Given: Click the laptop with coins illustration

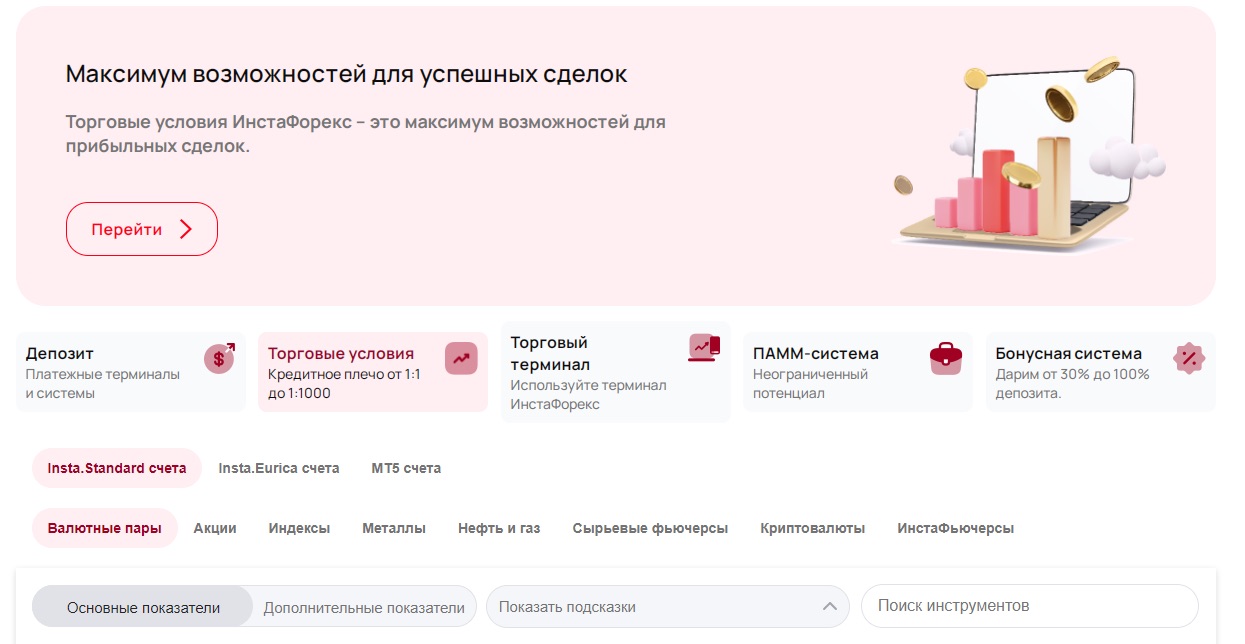Looking at the screenshot, I should coord(1030,152).
